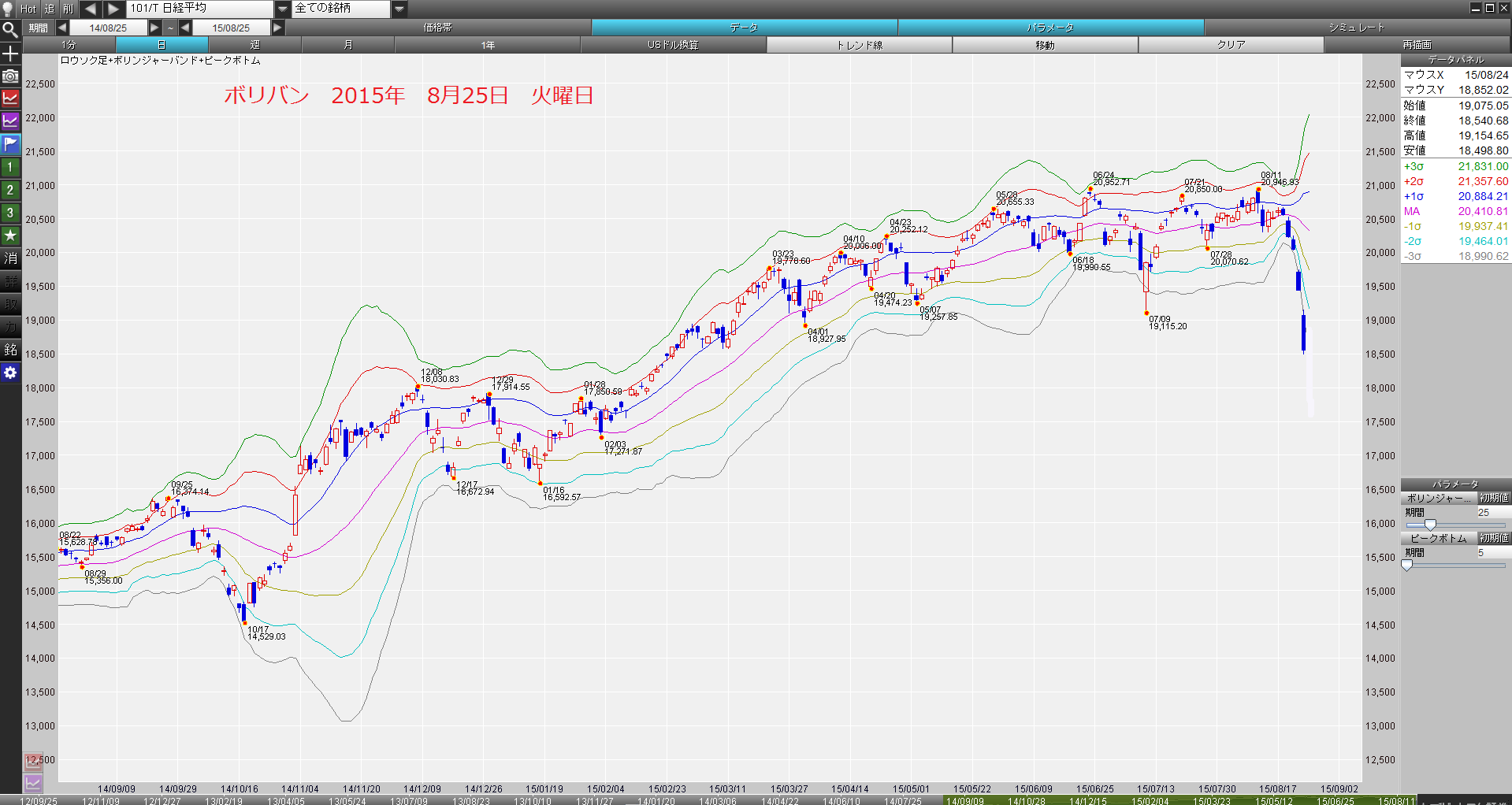Step start date 14/08/25 forward
Viewport: 1512px width, 805px height.
click(x=154, y=28)
